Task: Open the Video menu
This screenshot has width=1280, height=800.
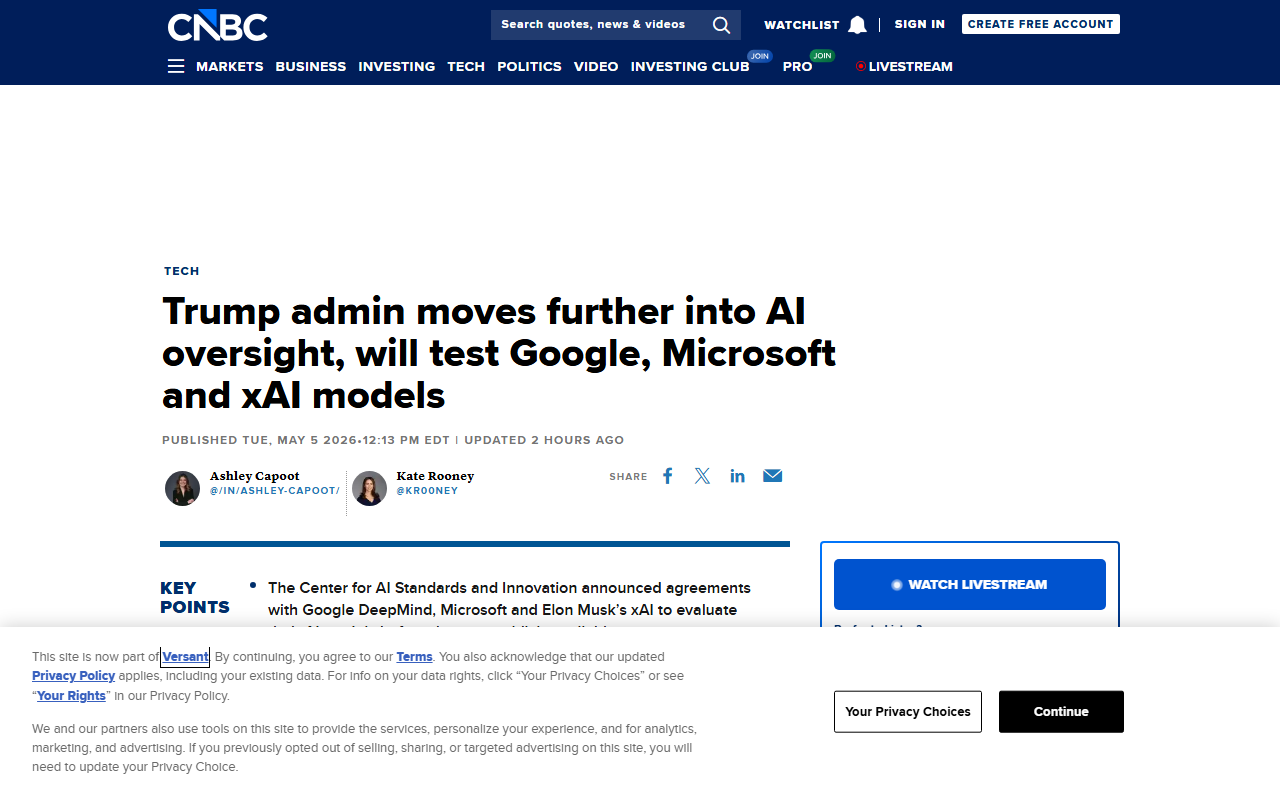Action: point(596,66)
